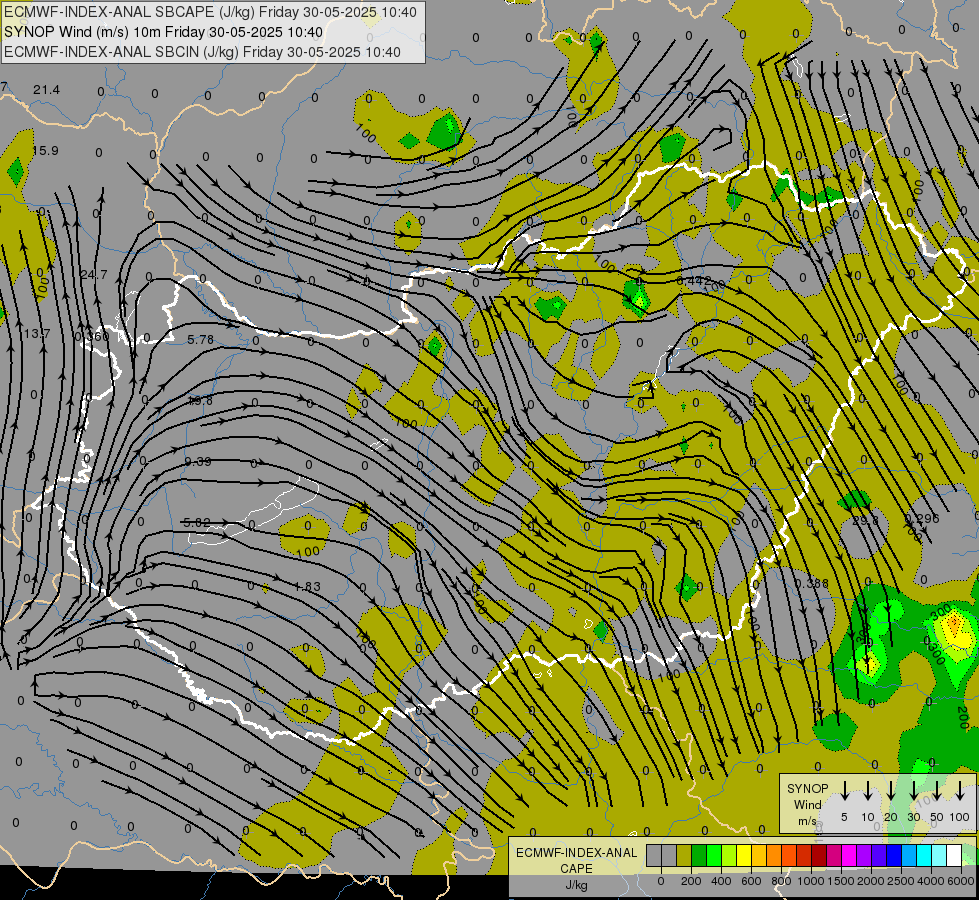Pick the dark red CAPE legend swatch
The image size is (979, 900).
820,855
